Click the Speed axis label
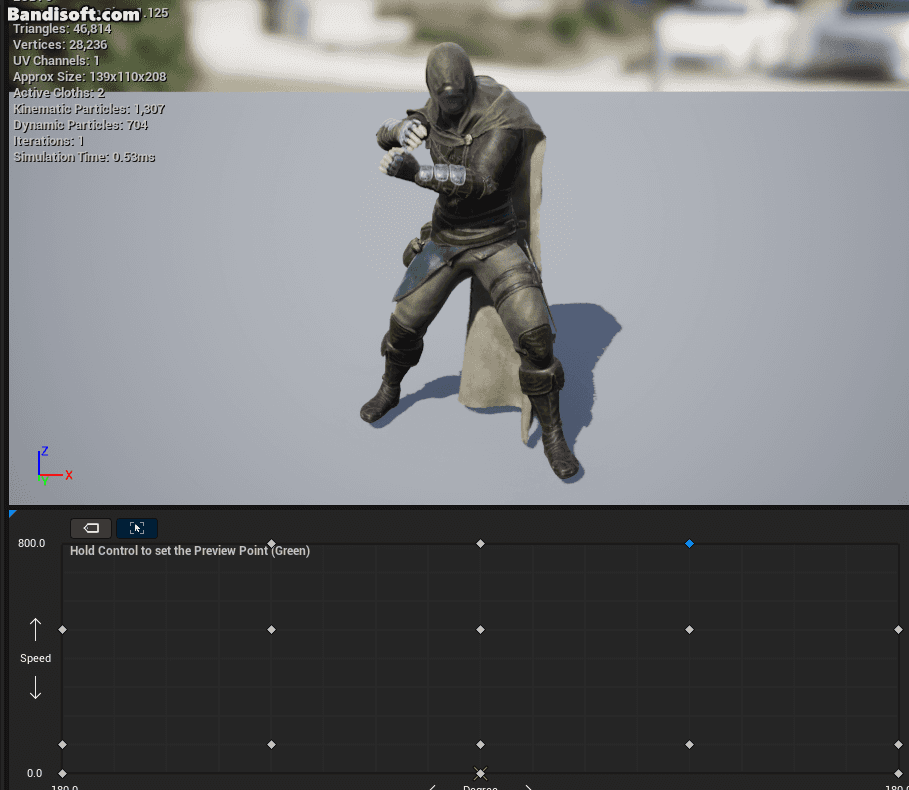This screenshot has height=790, width=909. [x=35, y=658]
